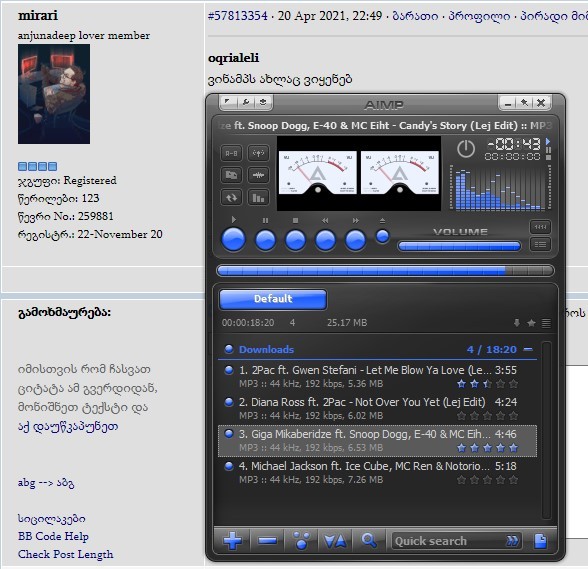Click the playlist vertical scrollbar
This screenshot has width=588, height=569.
546,430
